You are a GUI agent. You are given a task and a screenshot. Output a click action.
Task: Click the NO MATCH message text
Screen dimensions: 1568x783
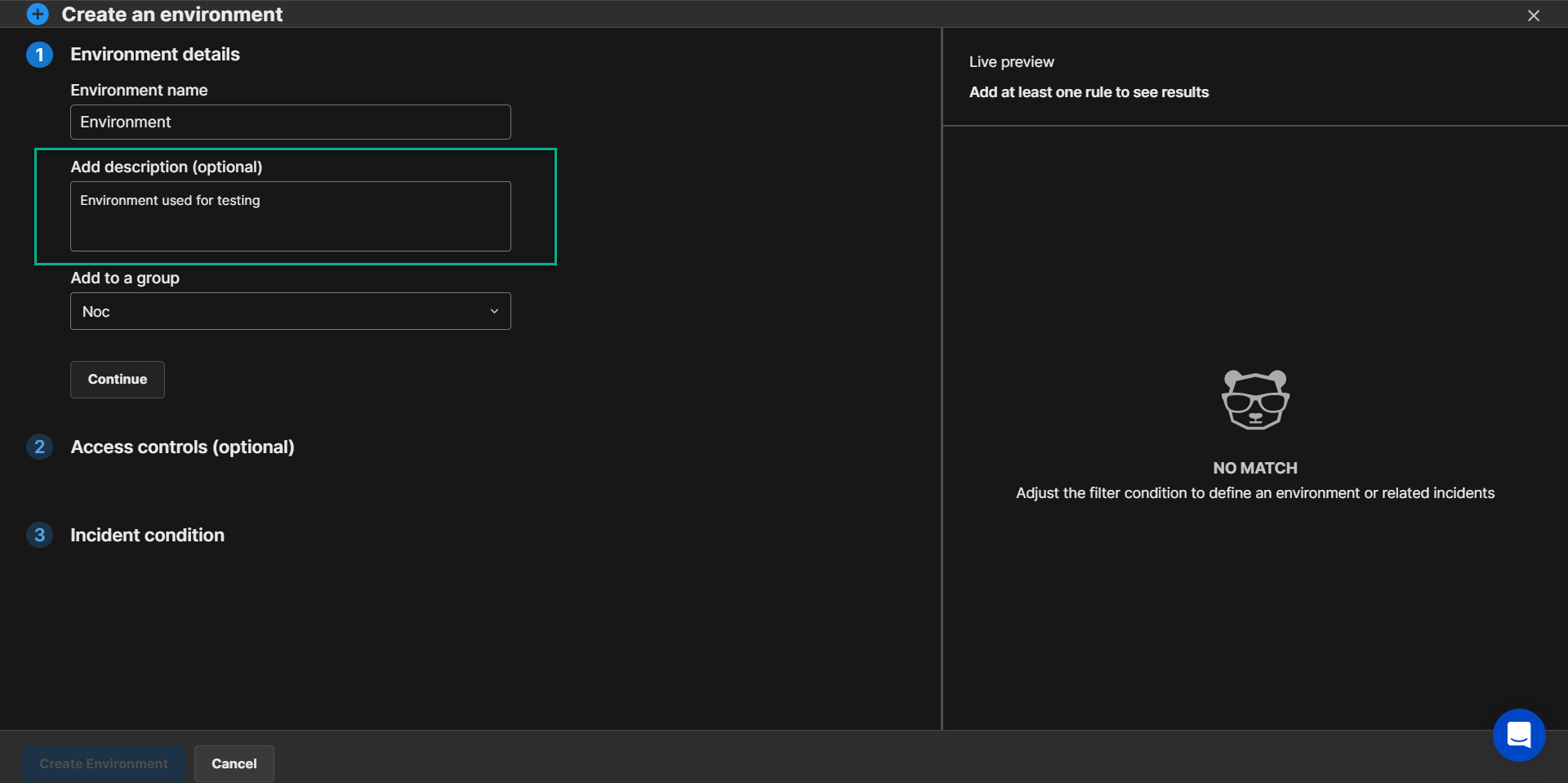click(x=1254, y=469)
